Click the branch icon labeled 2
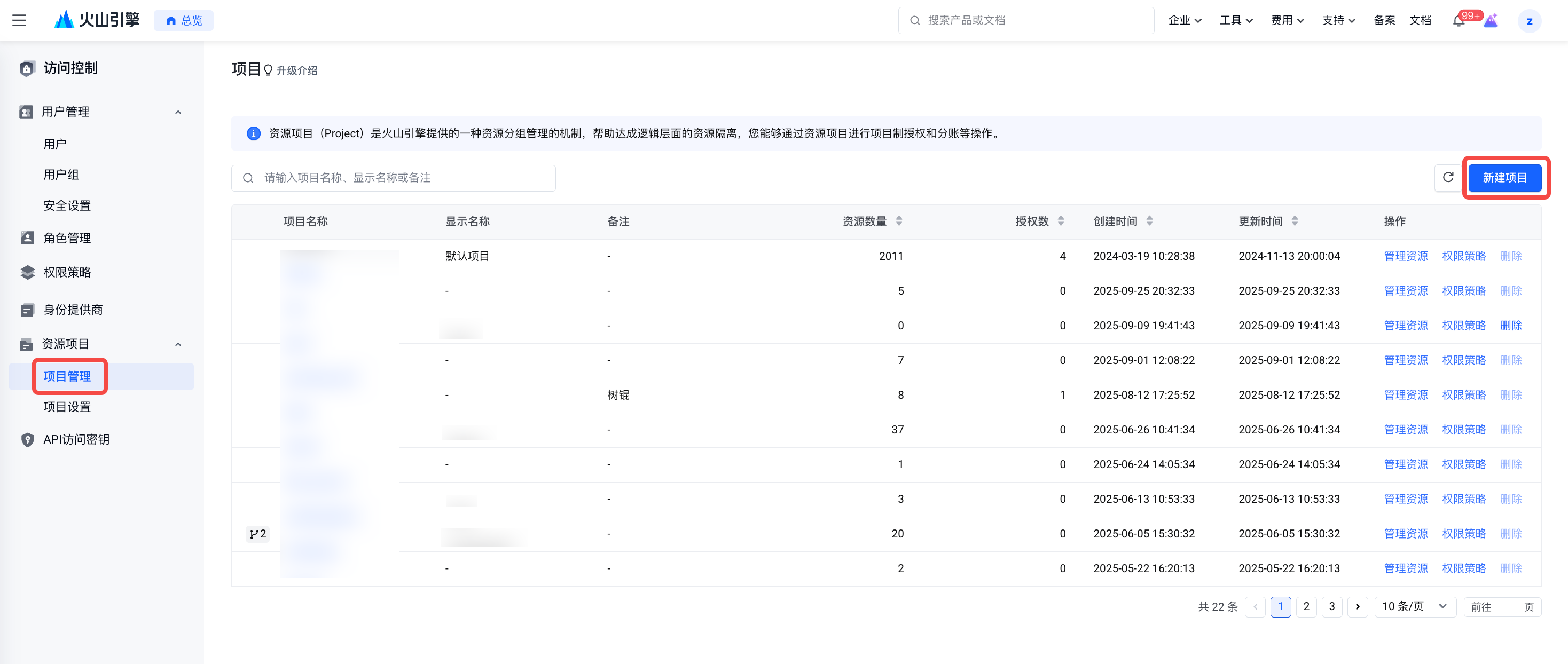The height and width of the screenshot is (664, 1568). pos(257,534)
